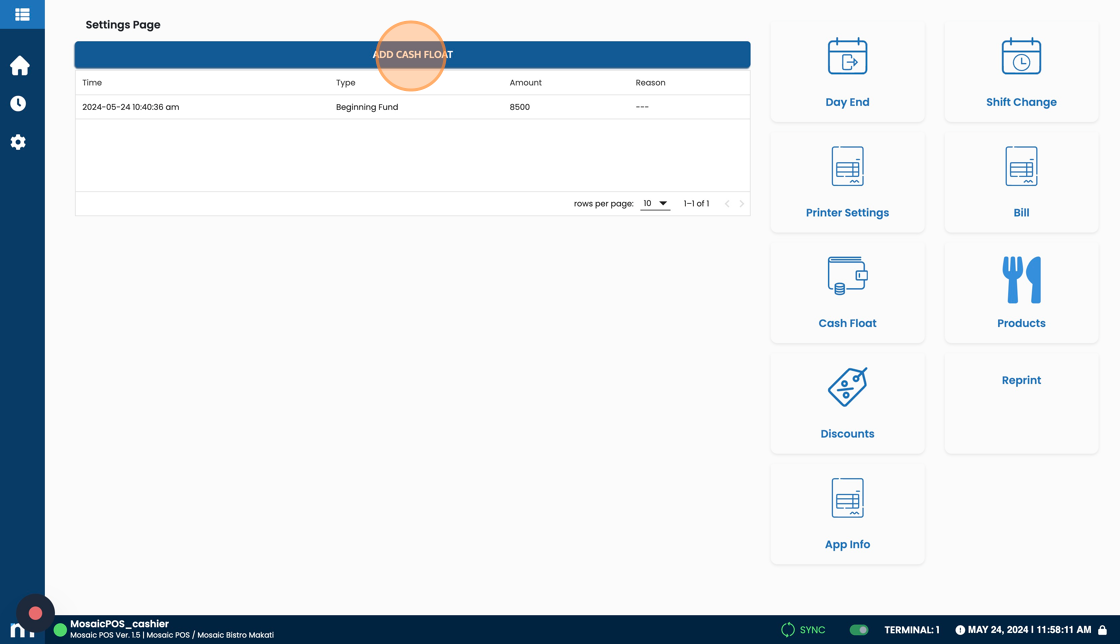Screen dimensions: 1120x644
Task: Open history via sidebar clock icon
Action: (19, 104)
